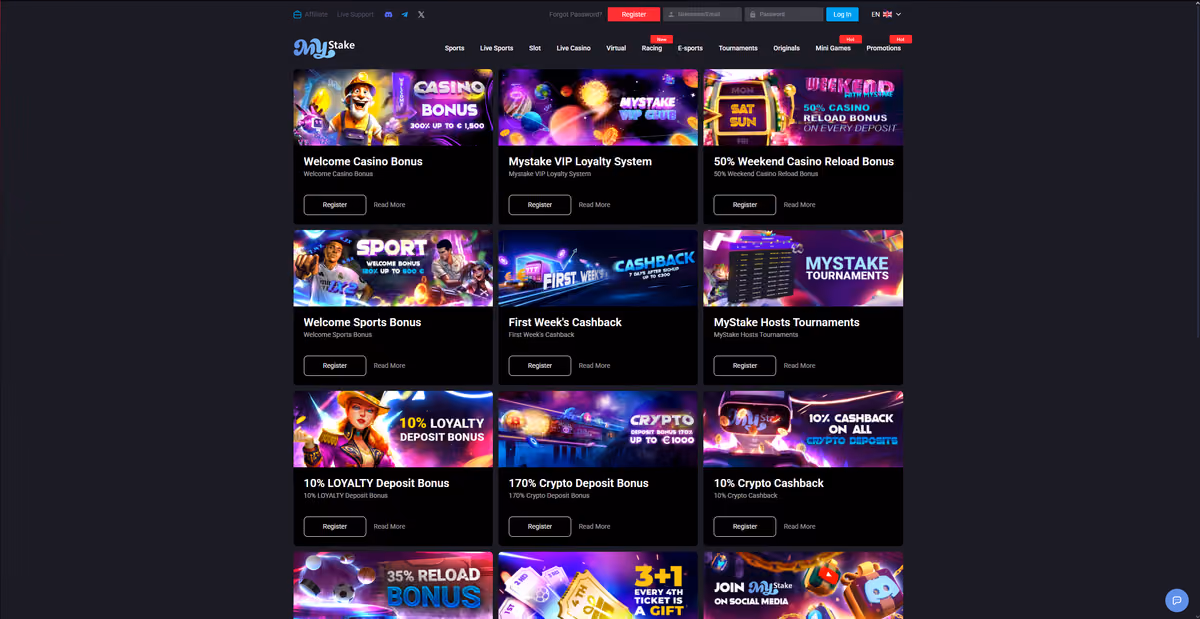Open the Virtual menu item

616,48
